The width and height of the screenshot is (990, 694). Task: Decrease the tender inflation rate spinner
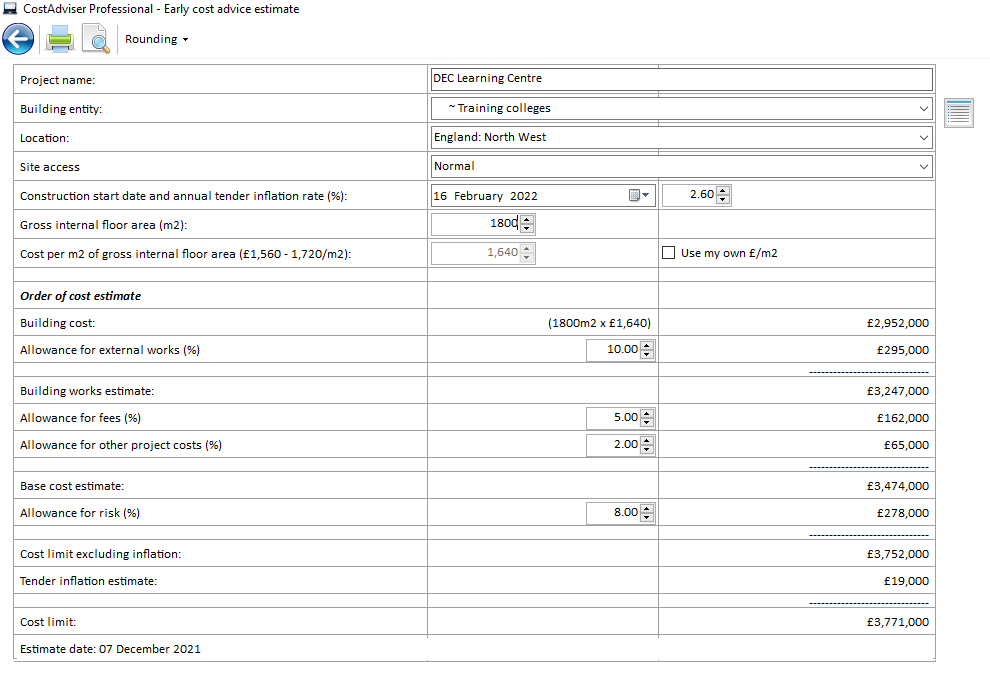[x=723, y=200]
